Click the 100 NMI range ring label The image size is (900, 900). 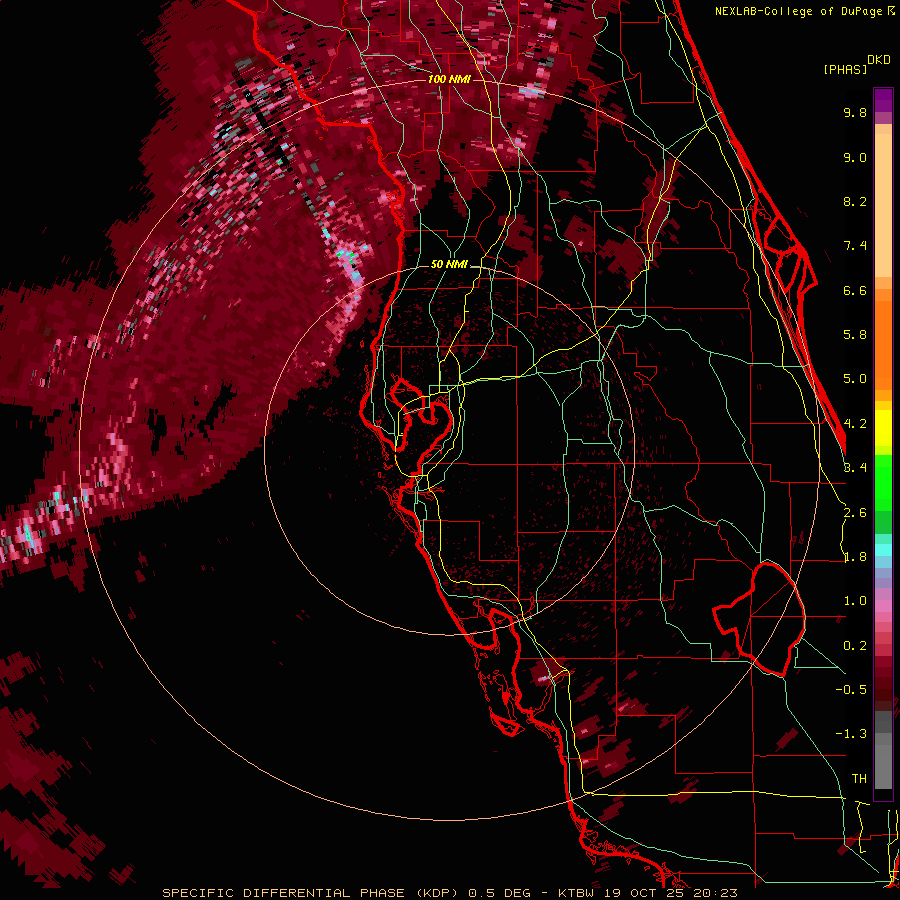click(448, 79)
